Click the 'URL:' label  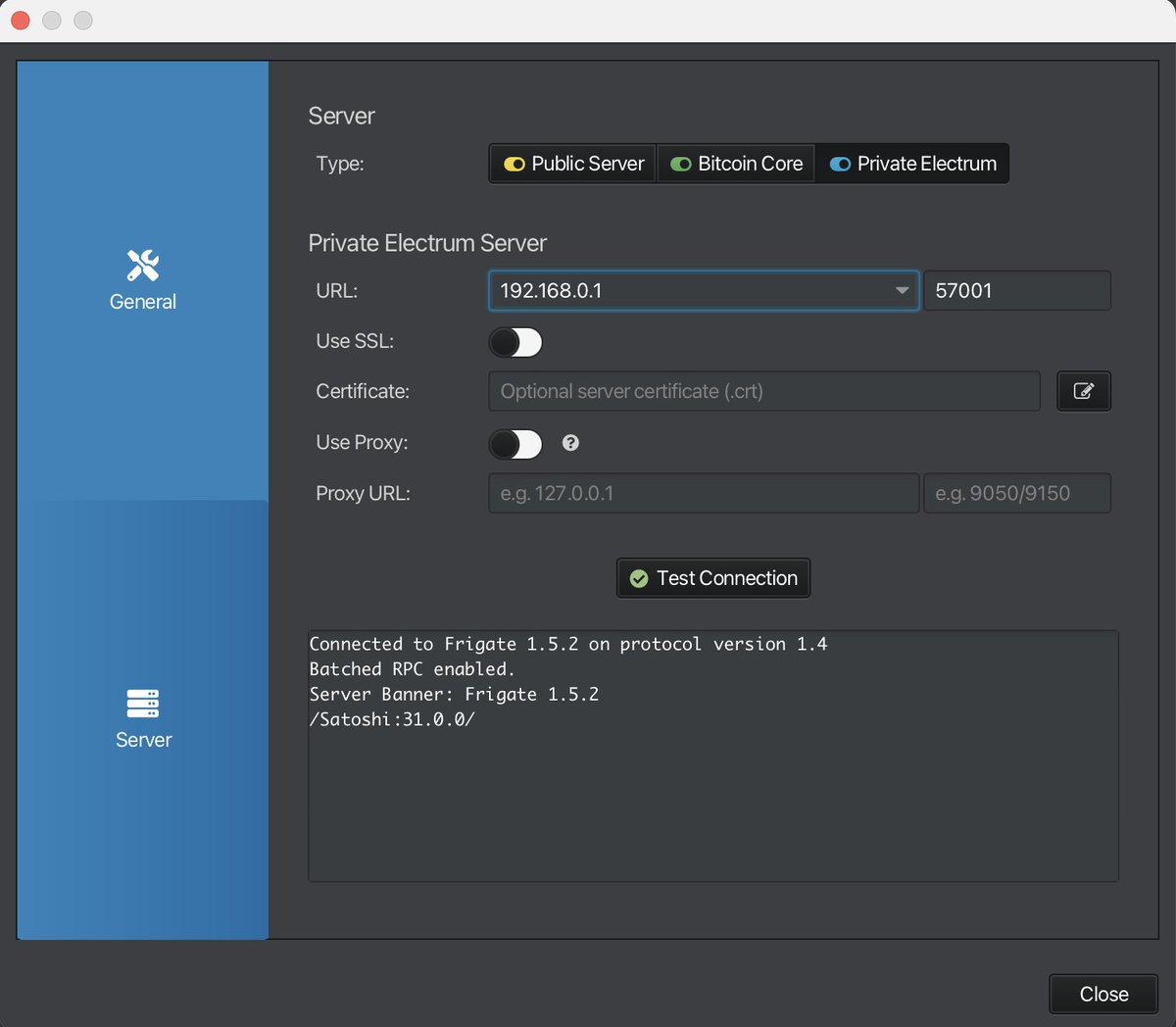[337, 291]
